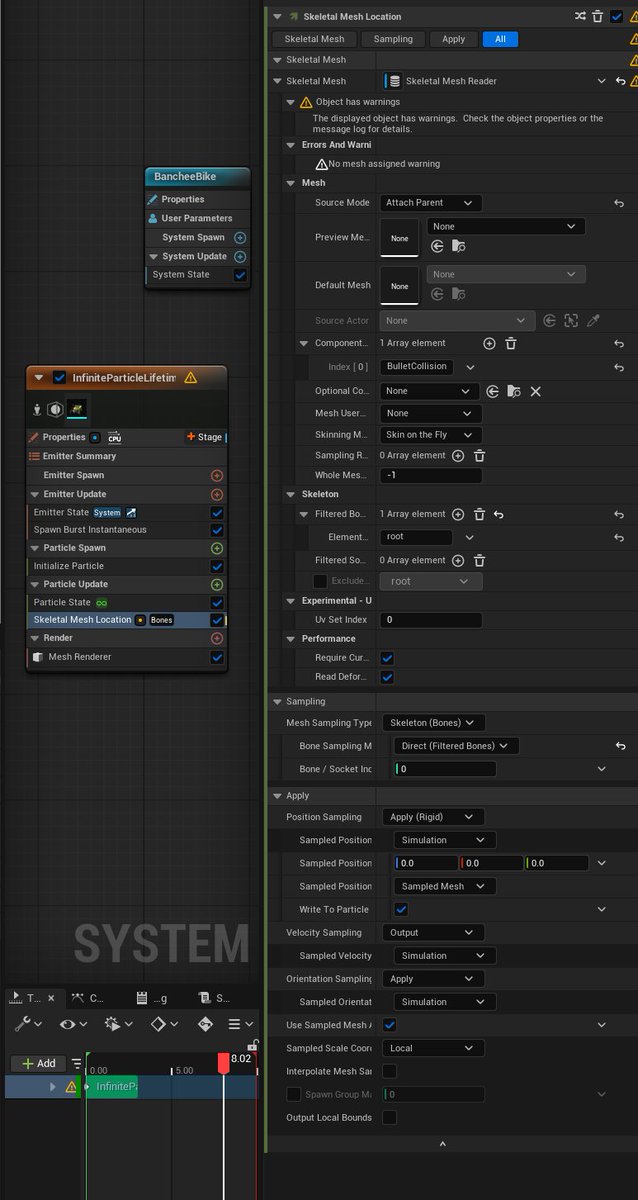The height and width of the screenshot is (1200, 638).
Task: Open Bone Sampling Mode Direct (Filtered Bones) dropdown
Action: (x=456, y=745)
